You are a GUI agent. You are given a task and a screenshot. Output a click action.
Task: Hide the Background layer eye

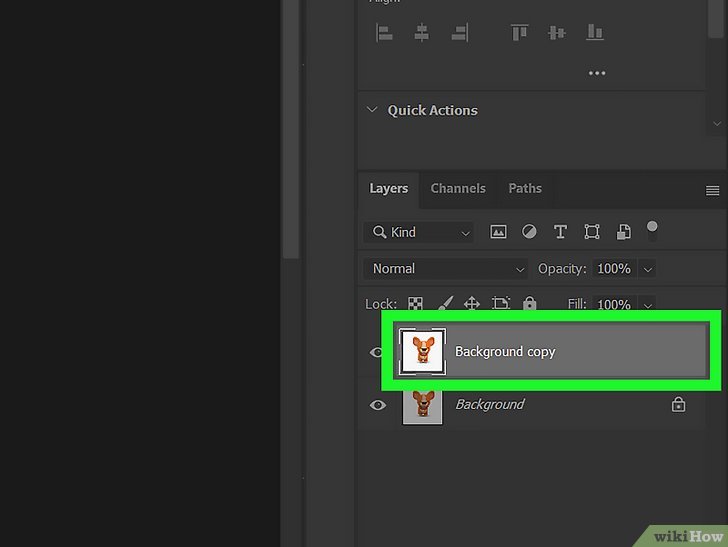[377, 405]
